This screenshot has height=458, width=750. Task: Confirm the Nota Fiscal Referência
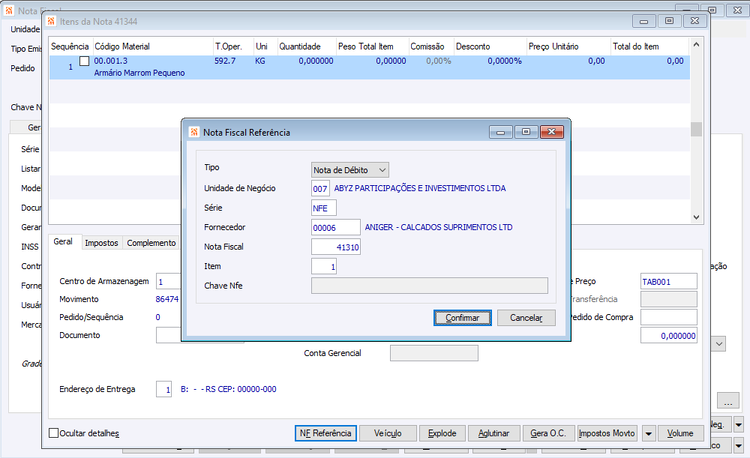click(x=463, y=318)
